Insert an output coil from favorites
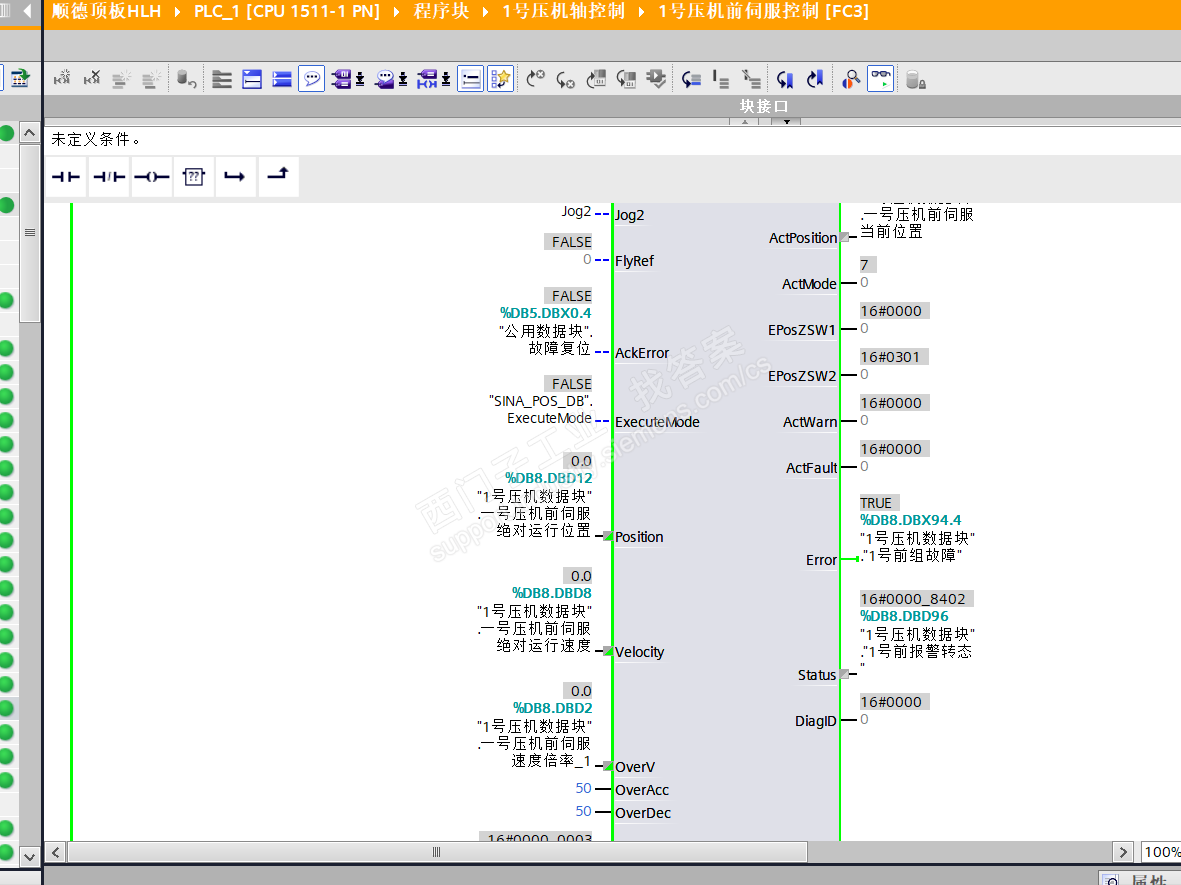The image size is (1181, 885). (x=151, y=177)
